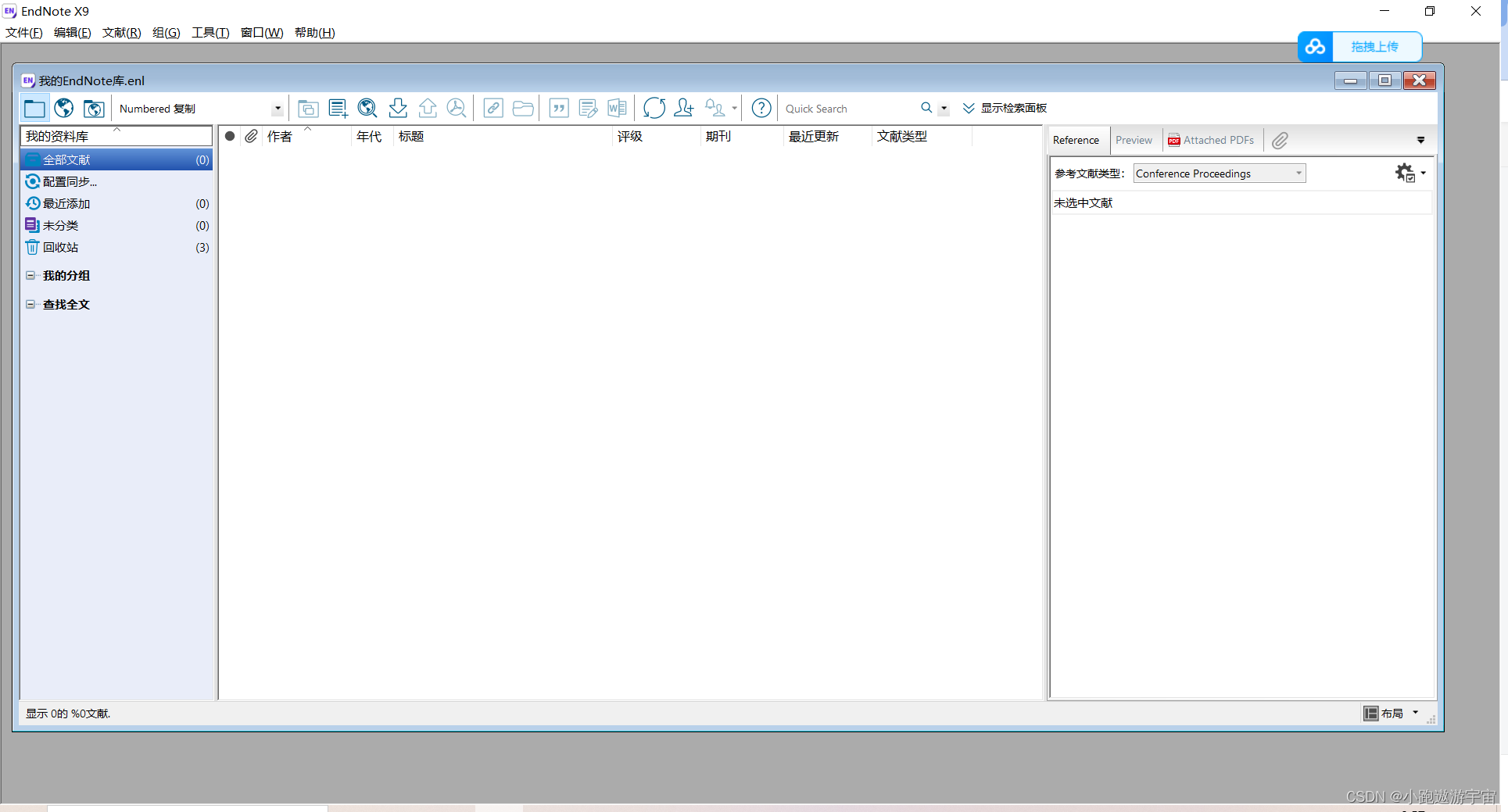Open the 组(G) menu
Image resolution: width=1508 pixels, height=812 pixels.
[x=167, y=33]
